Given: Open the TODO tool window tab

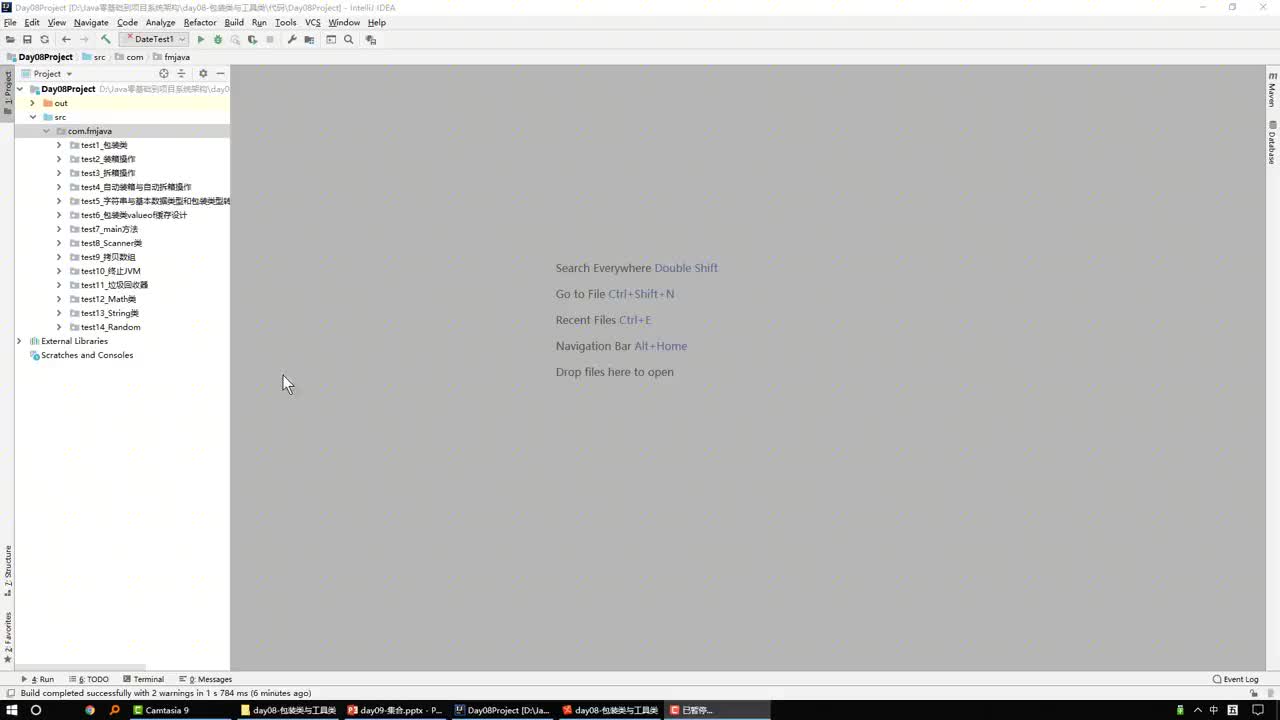Looking at the screenshot, I should [x=90, y=679].
